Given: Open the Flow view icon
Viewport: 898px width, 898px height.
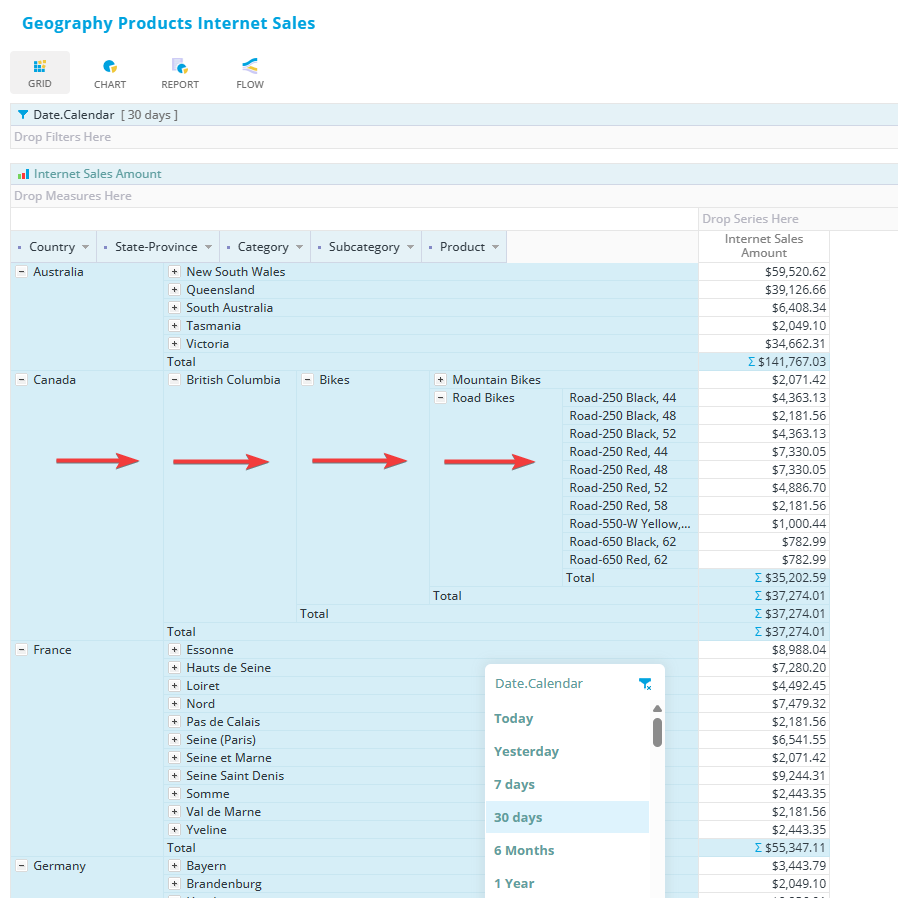Looking at the screenshot, I should (x=250, y=66).
